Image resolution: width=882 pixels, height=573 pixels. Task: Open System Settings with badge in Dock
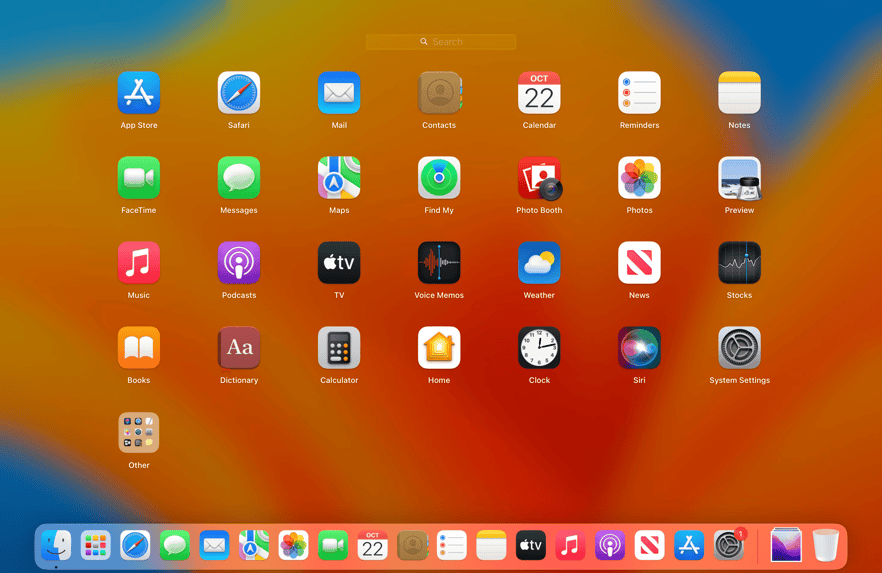728,545
